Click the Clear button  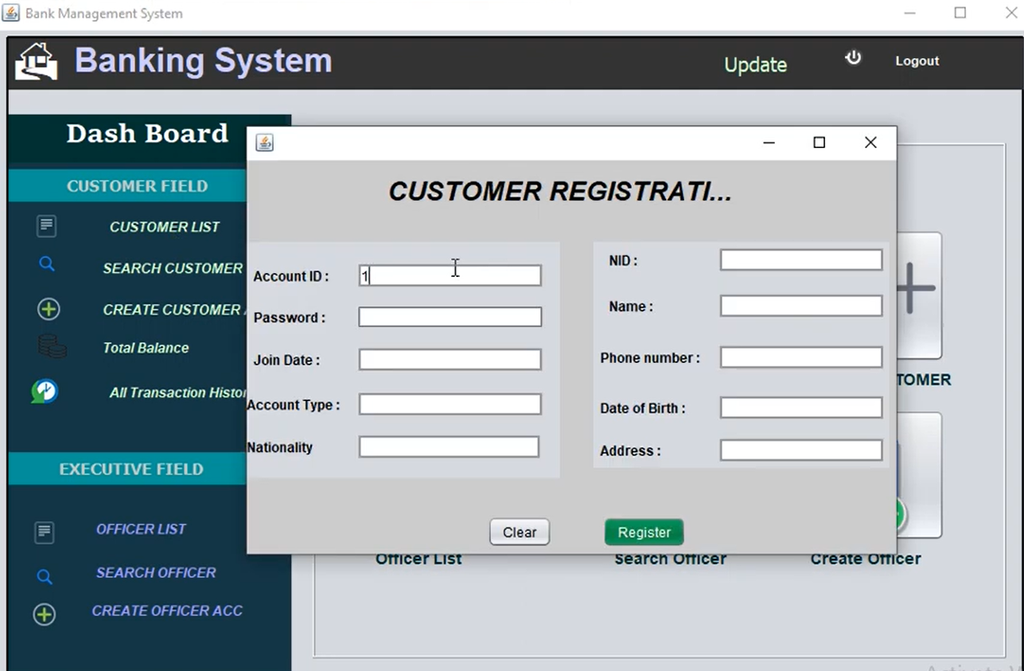(x=520, y=532)
